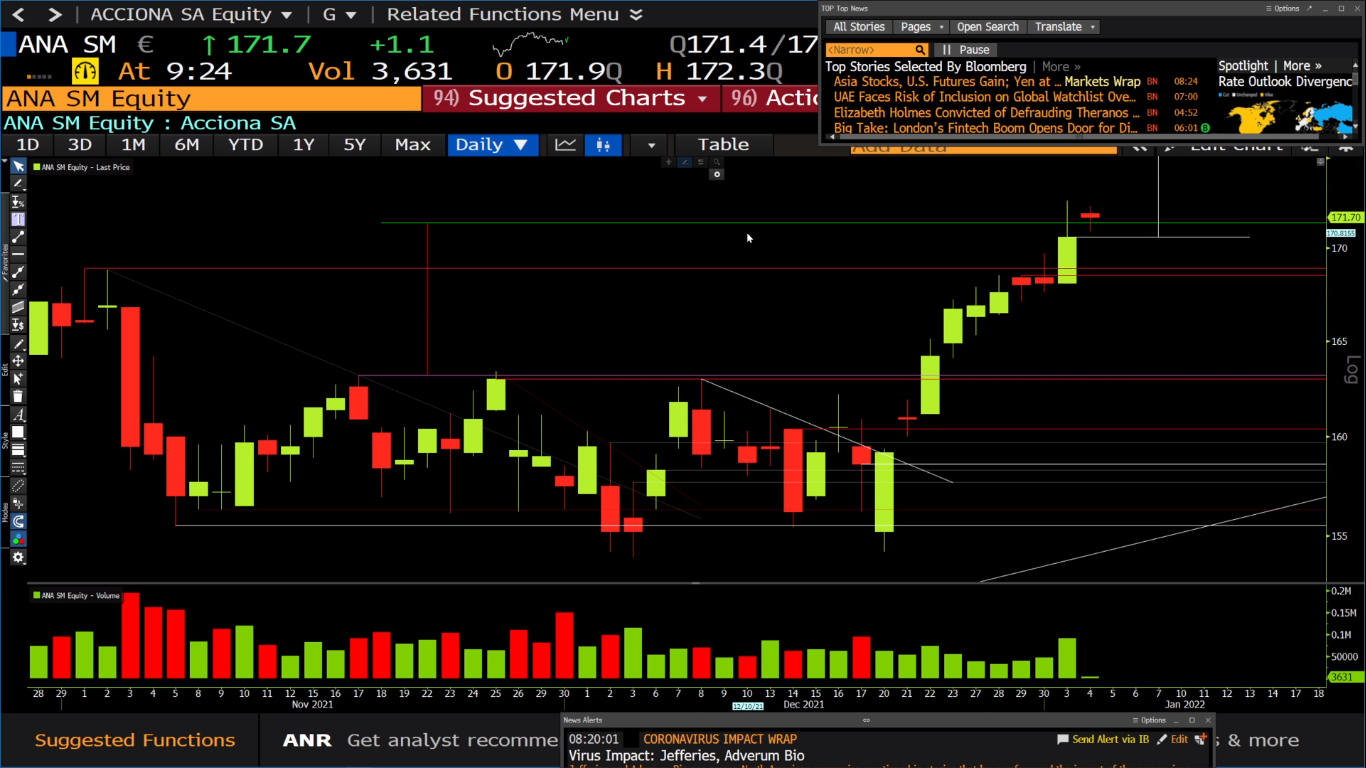Select the 6M time range
1366x768 pixels.
186,145
